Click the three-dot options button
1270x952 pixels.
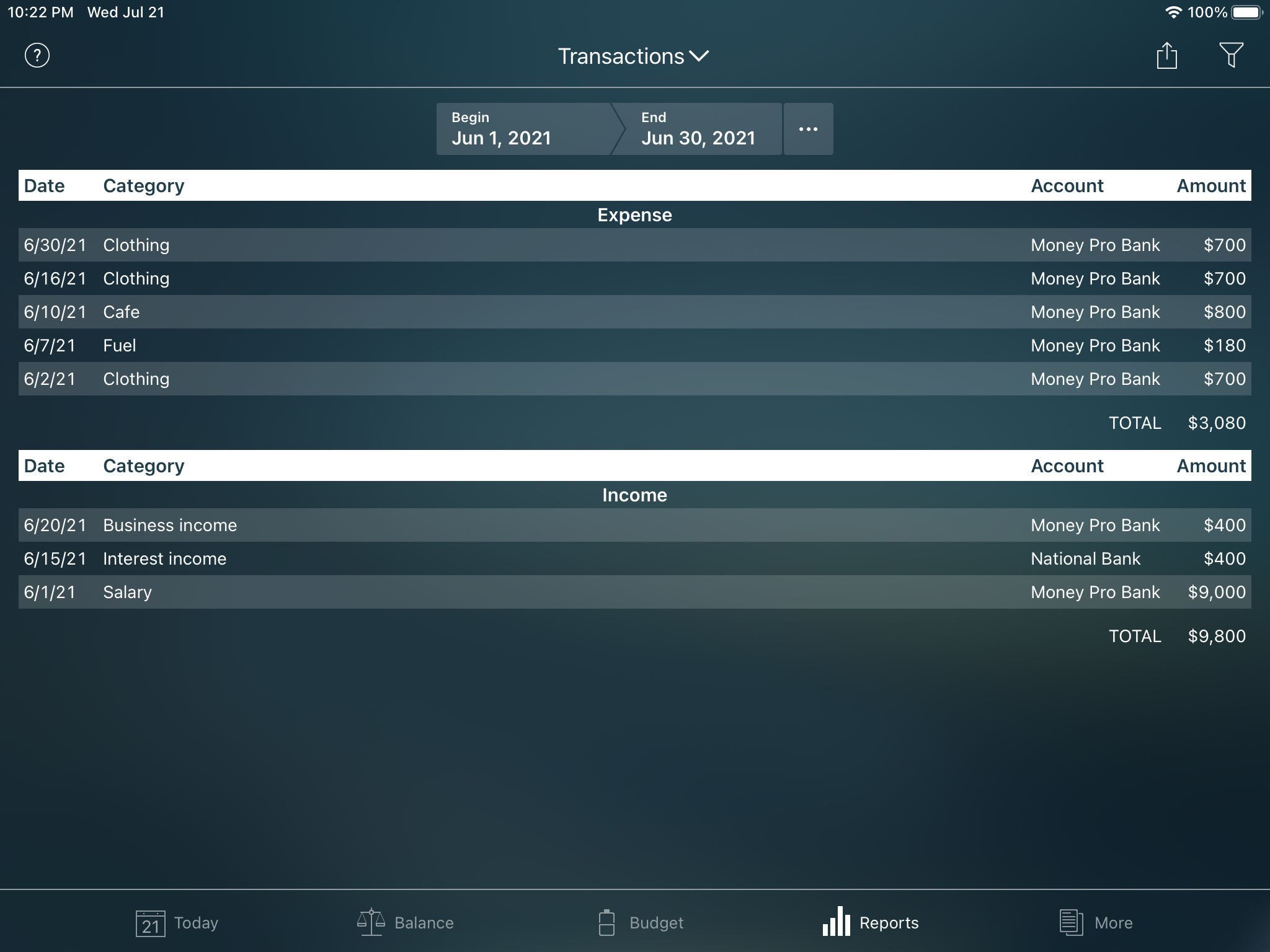(x=807, y=128)
